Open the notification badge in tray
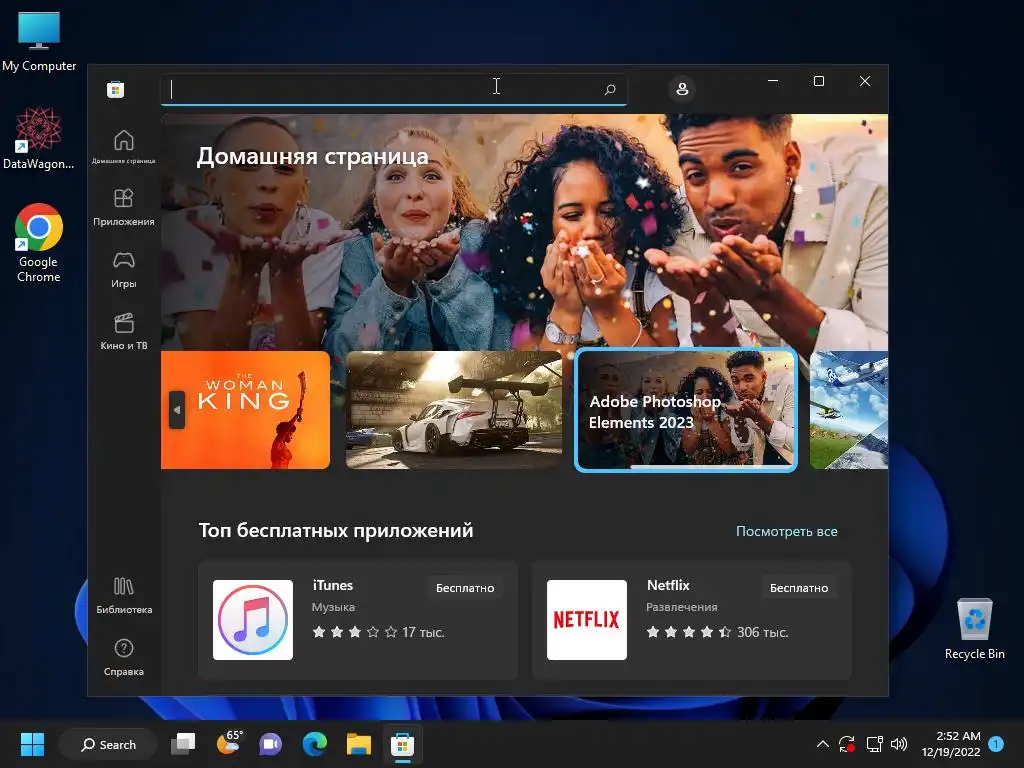1024x768 pixels. (x=996, y=743)
